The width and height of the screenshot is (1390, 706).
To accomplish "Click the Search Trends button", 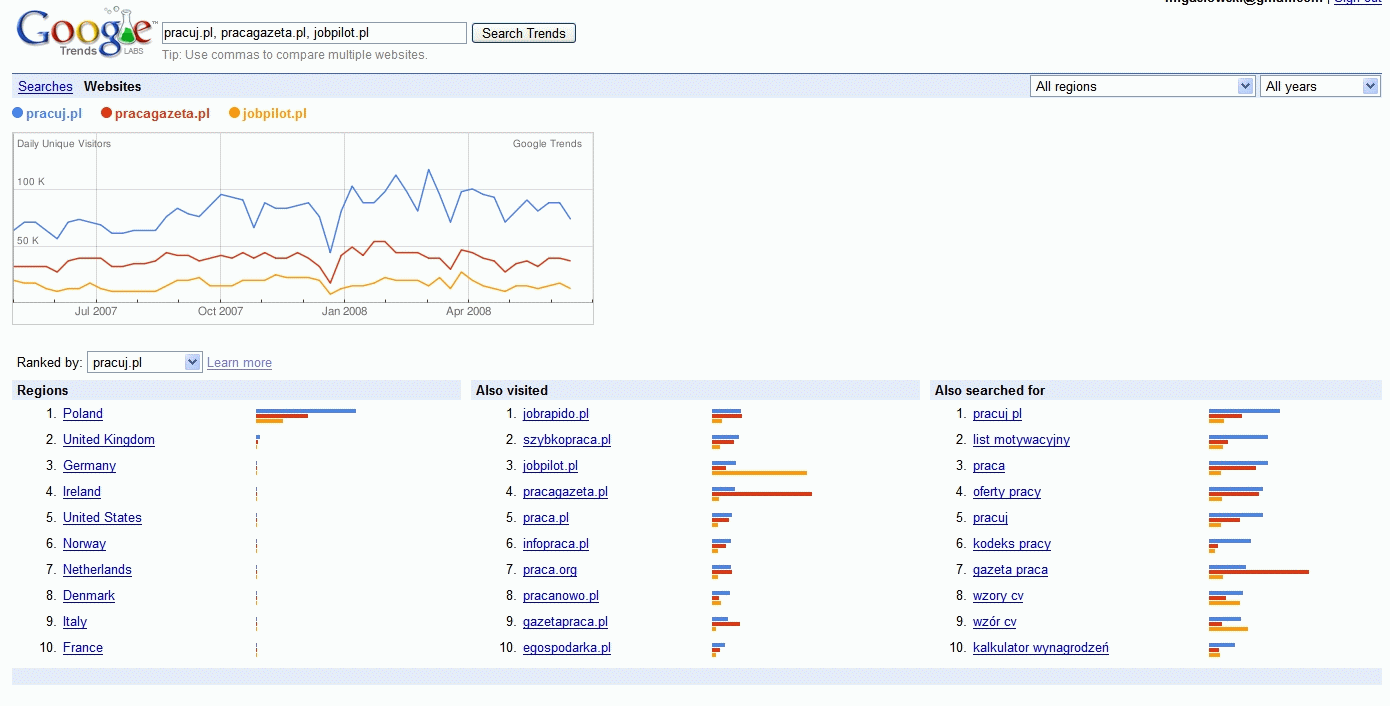I will [524, 33].
